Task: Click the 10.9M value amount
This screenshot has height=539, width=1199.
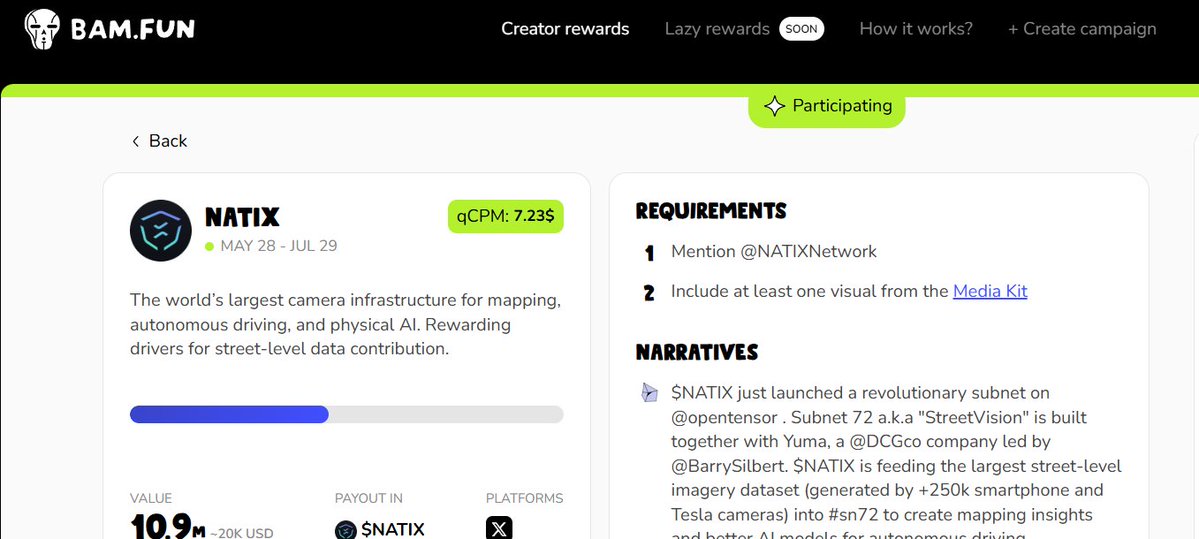Action: tap(167, 528)
